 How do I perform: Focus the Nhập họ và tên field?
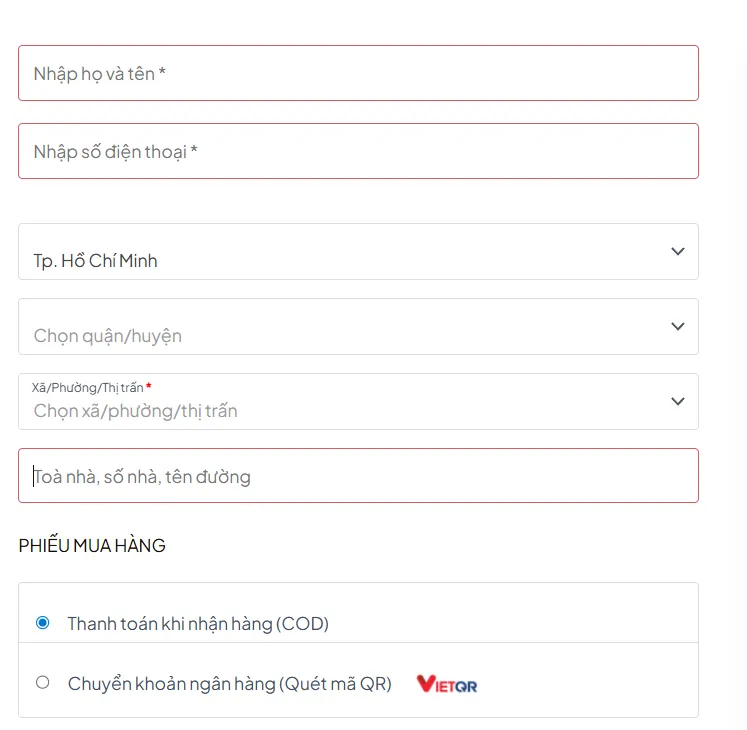358,73
